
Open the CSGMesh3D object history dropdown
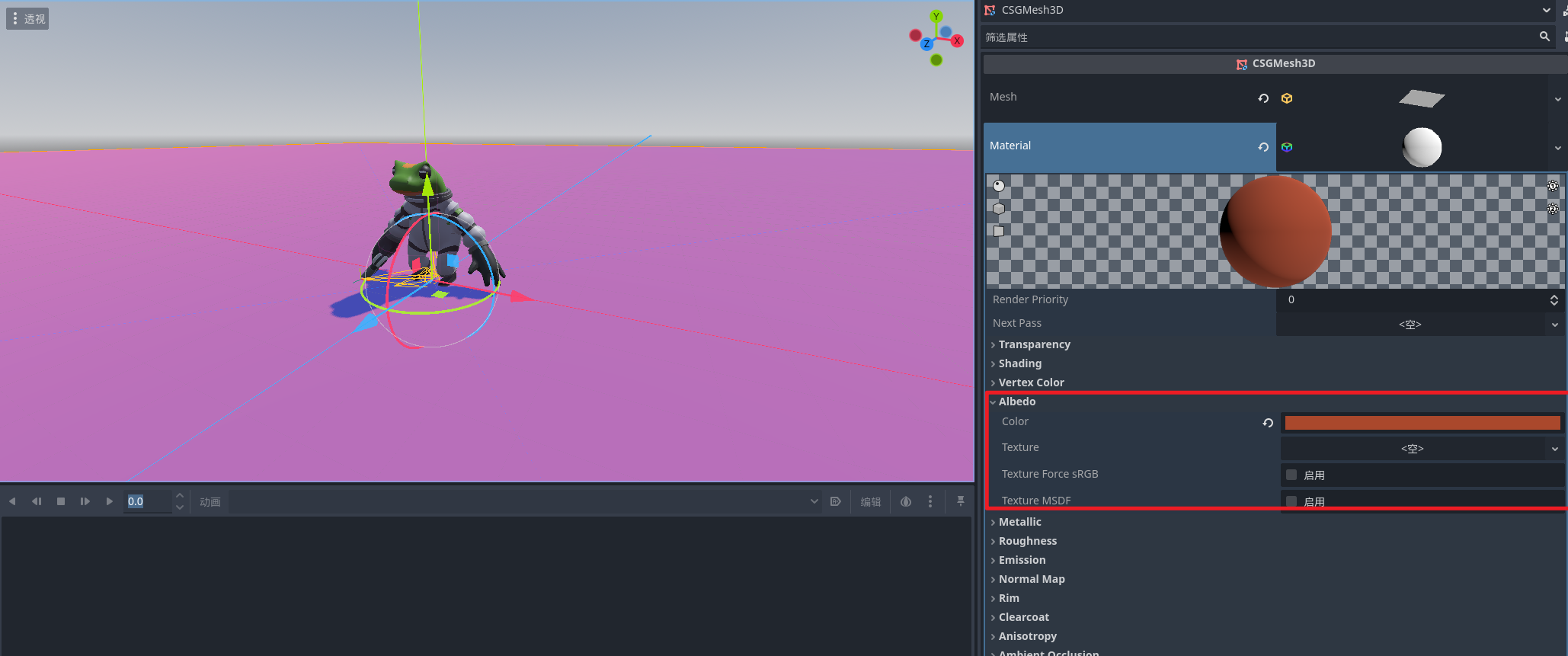(1546, 10)
